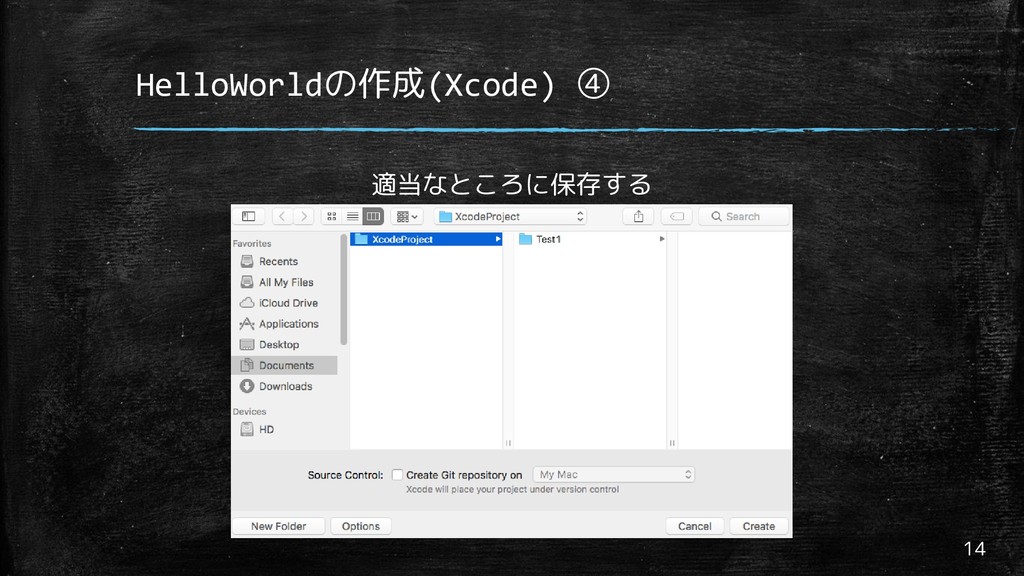Expand Test1 with its arrow

pyautogui.click(x=662, y=239)
